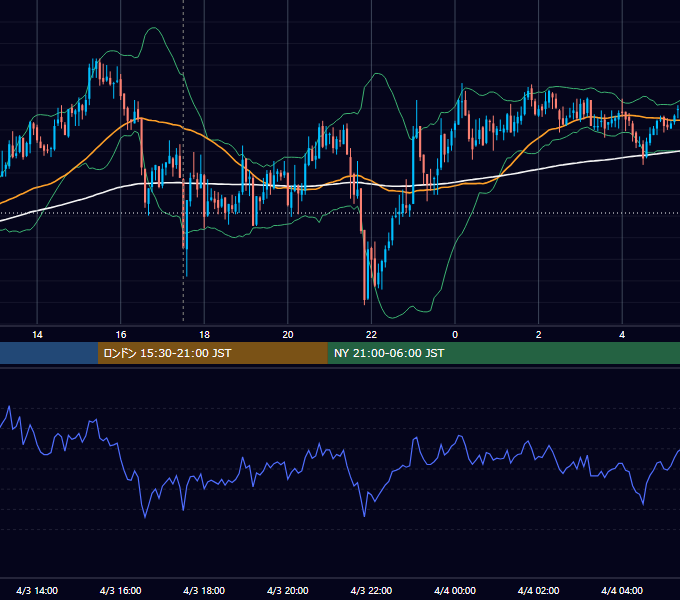Click the 4/3 14:00 date label
680x600 pixels.
[37, 590]
